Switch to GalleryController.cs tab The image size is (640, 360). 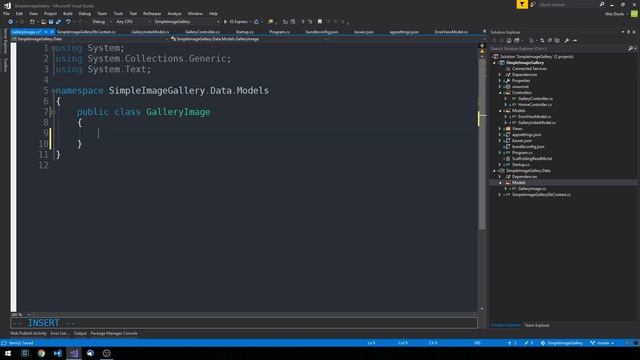tap(202, 32)
